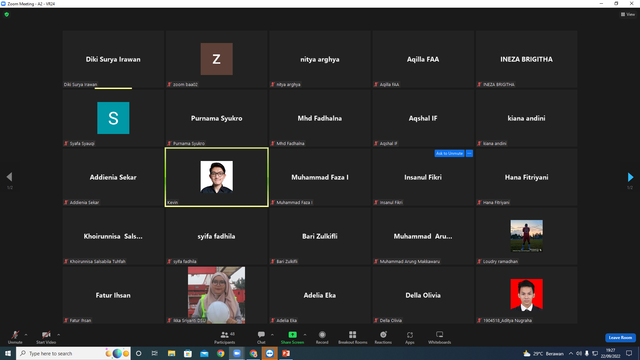Open more options dots on Insanul Fikri tile
Image resolution: width=640 pixels, height=360 pixels.
click(469, 153)
